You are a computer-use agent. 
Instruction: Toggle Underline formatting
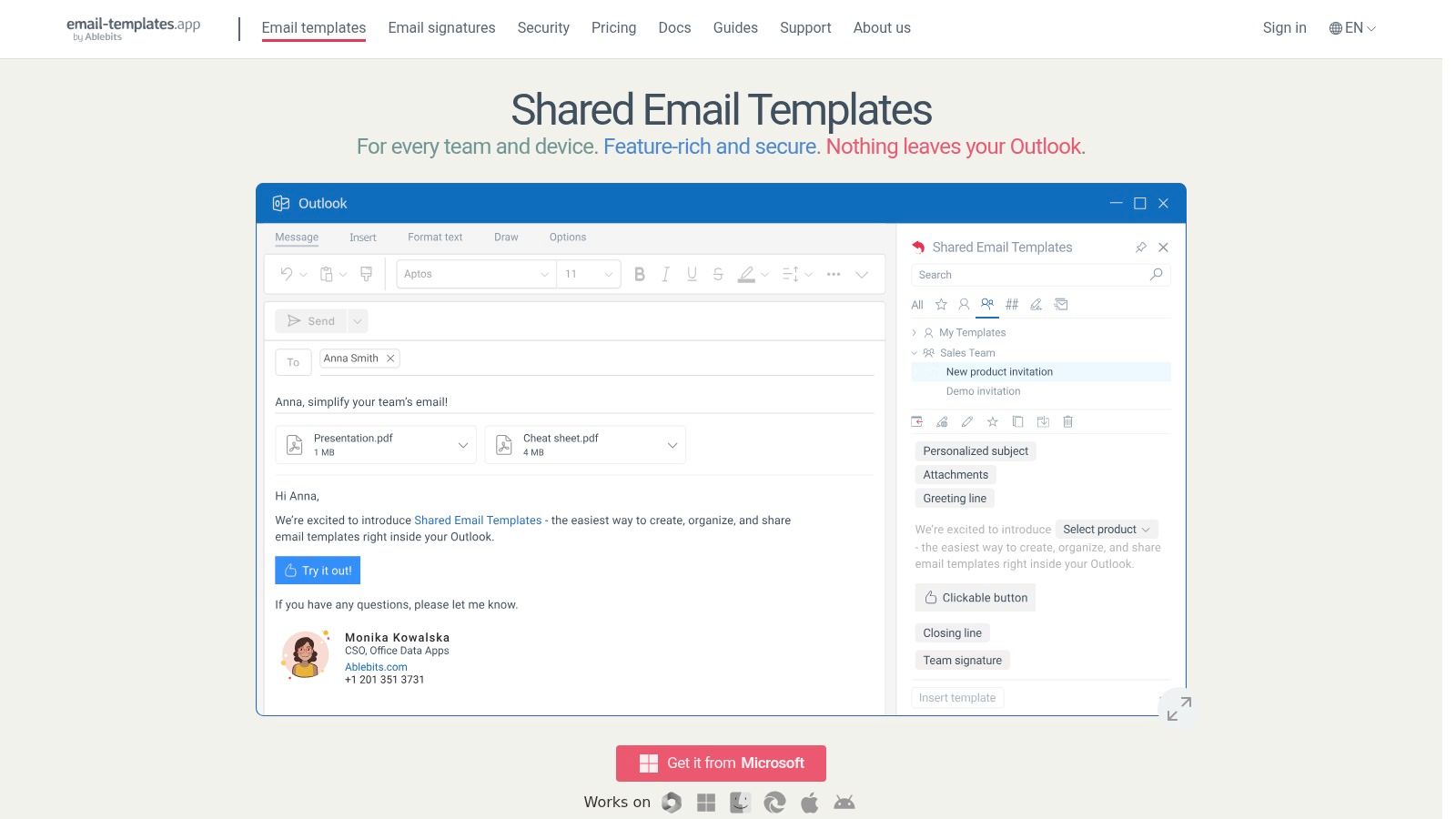click(692, 274)
